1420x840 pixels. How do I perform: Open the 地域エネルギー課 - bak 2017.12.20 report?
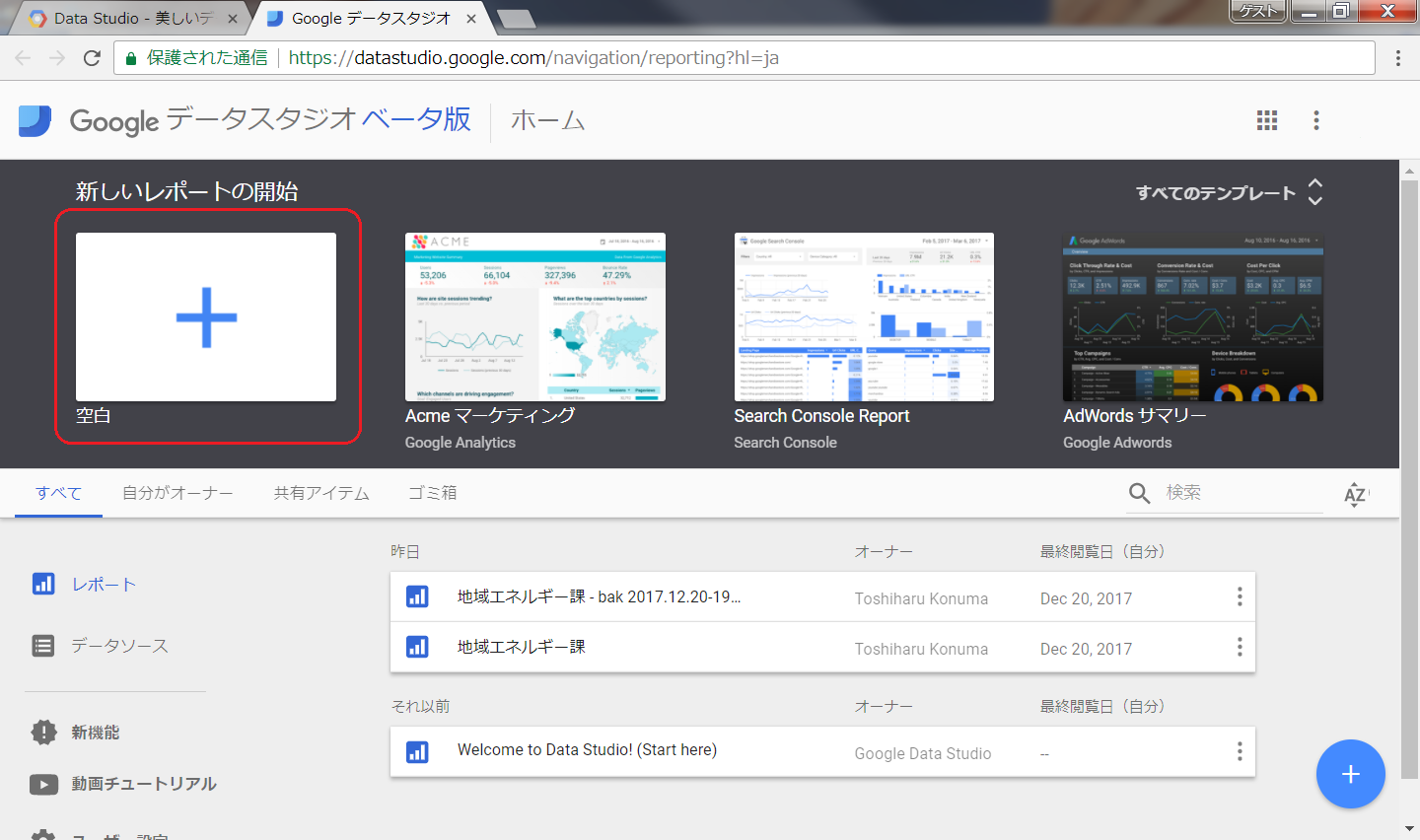[x=822, y=596]
